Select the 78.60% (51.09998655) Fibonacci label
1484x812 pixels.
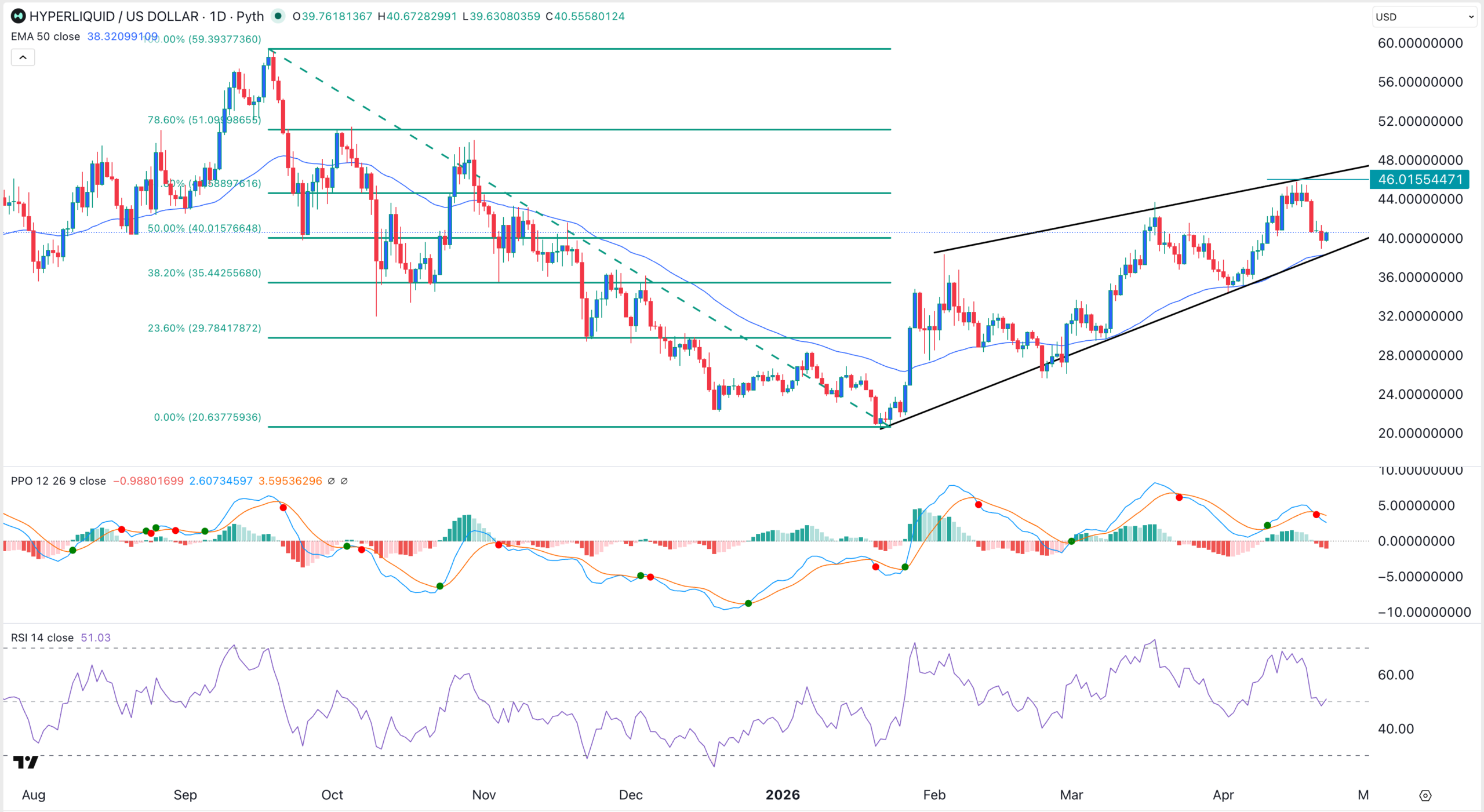tap(204, 120)
